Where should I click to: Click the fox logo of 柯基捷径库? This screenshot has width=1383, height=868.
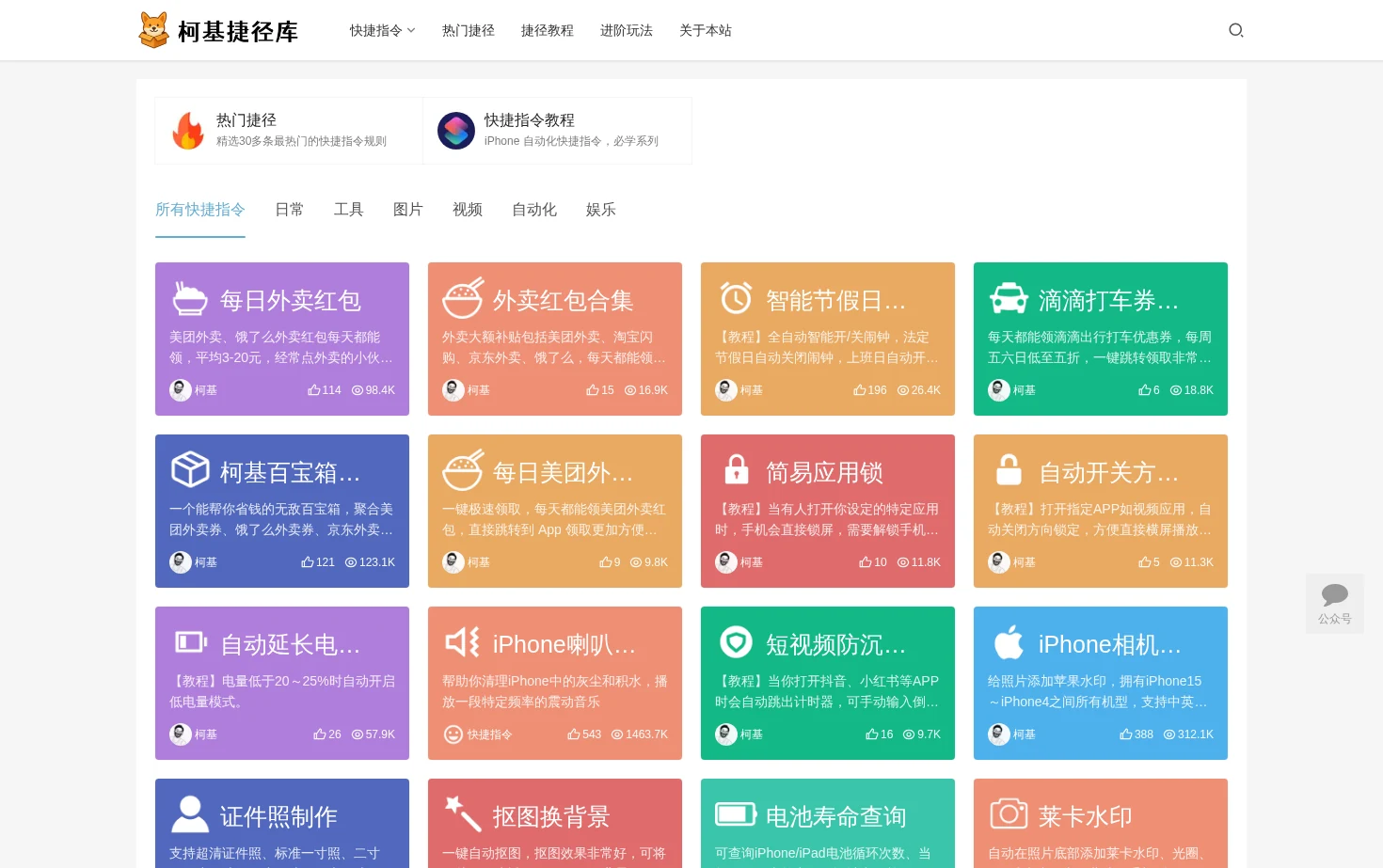tap(153, 30)
